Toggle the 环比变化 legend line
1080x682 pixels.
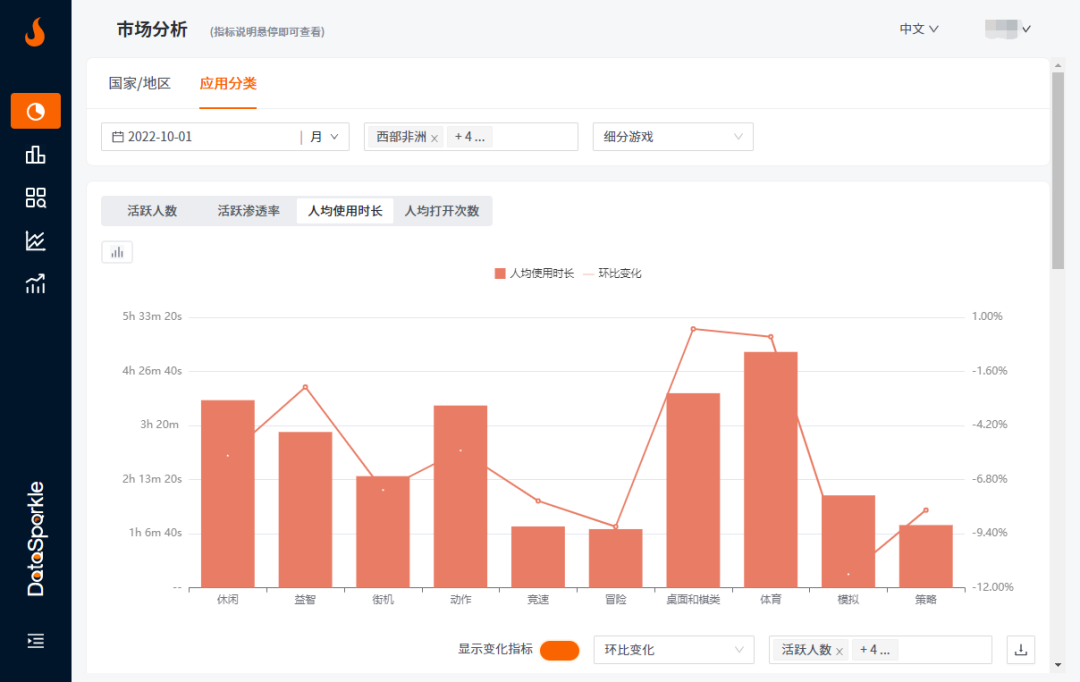pos(619,273)
